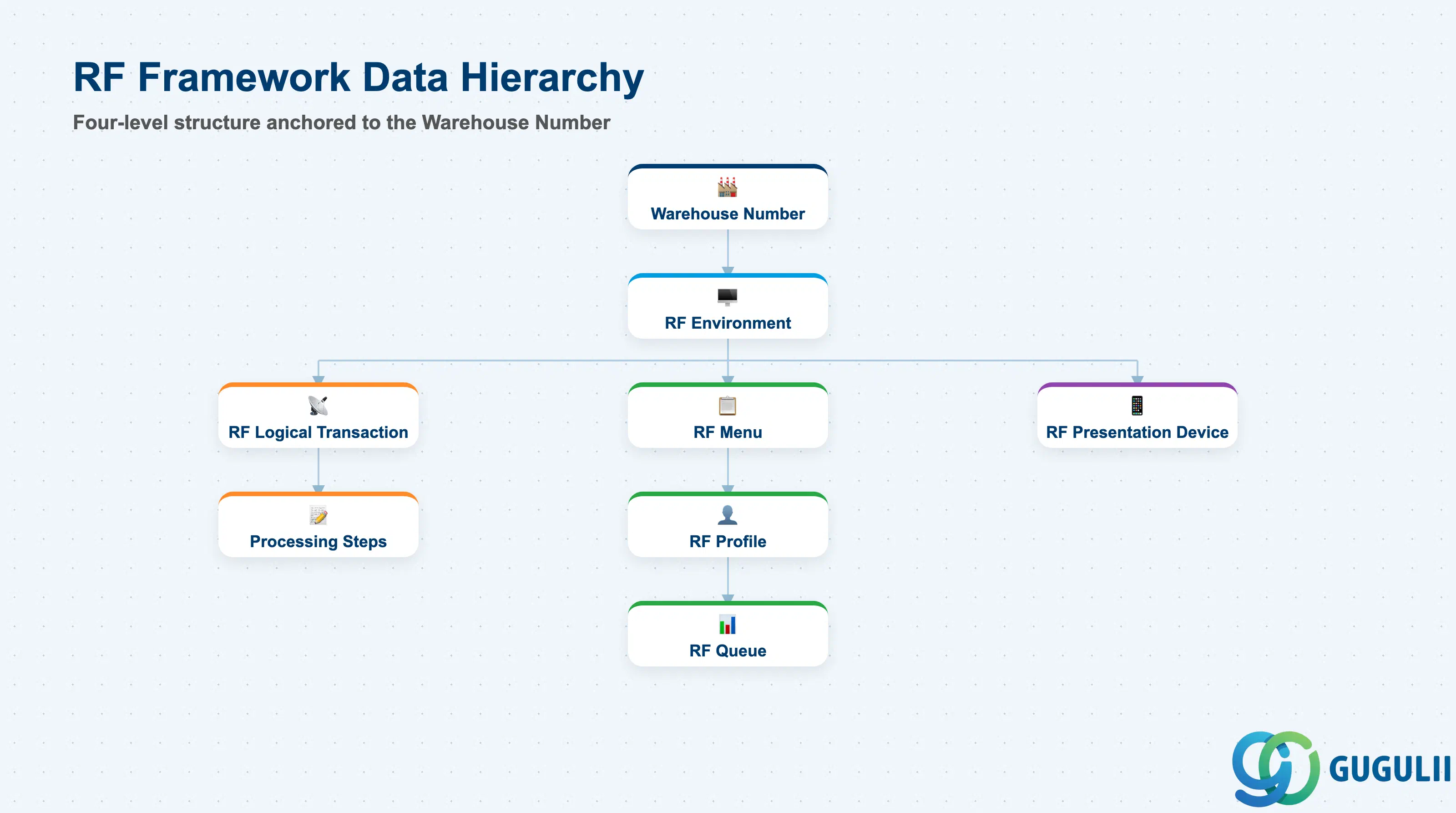Select the person silhouette icon in RF Profile
Viewport: 1456px width, 813px height.
[728, 515]
